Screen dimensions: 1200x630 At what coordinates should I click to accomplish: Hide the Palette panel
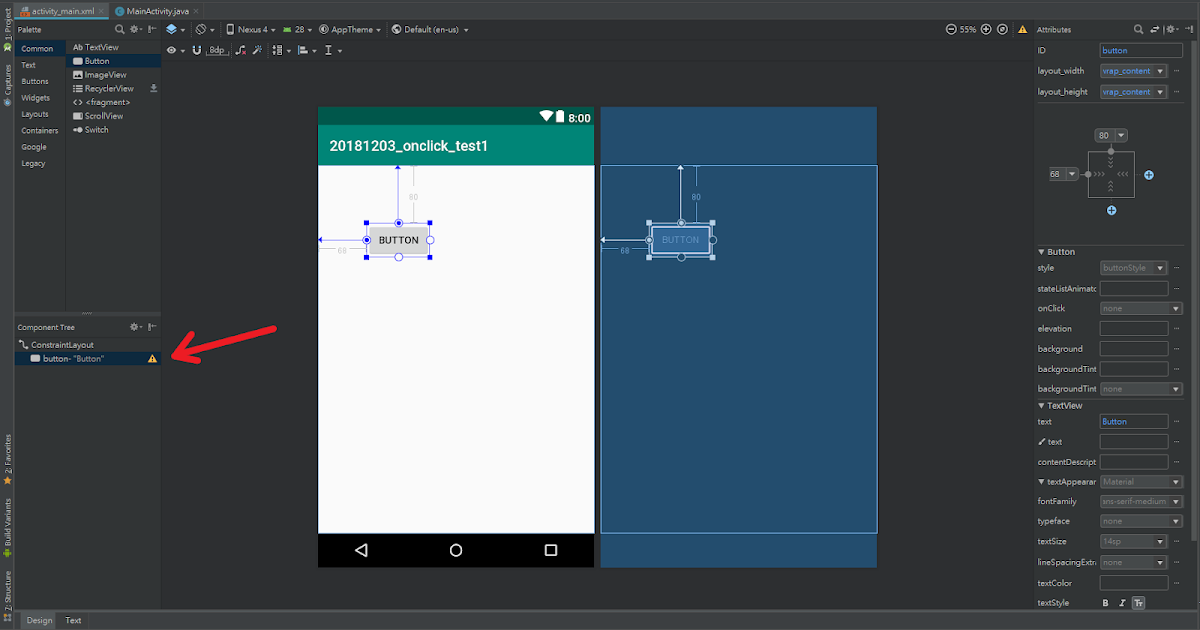point(152,30)
